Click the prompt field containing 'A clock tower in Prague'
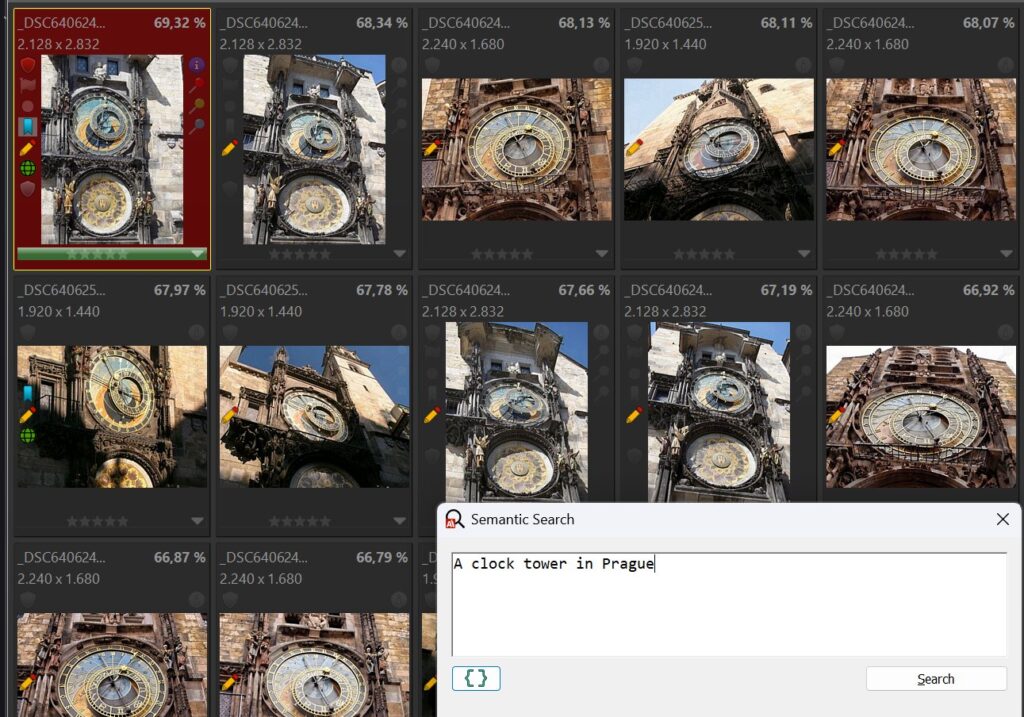Viewport: 1024px width, 717px height. pyautogui.click(x=729, y=604)
